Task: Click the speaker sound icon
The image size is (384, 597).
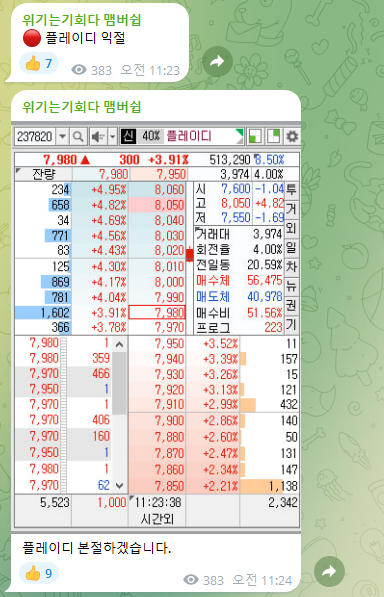Action: 98,136
